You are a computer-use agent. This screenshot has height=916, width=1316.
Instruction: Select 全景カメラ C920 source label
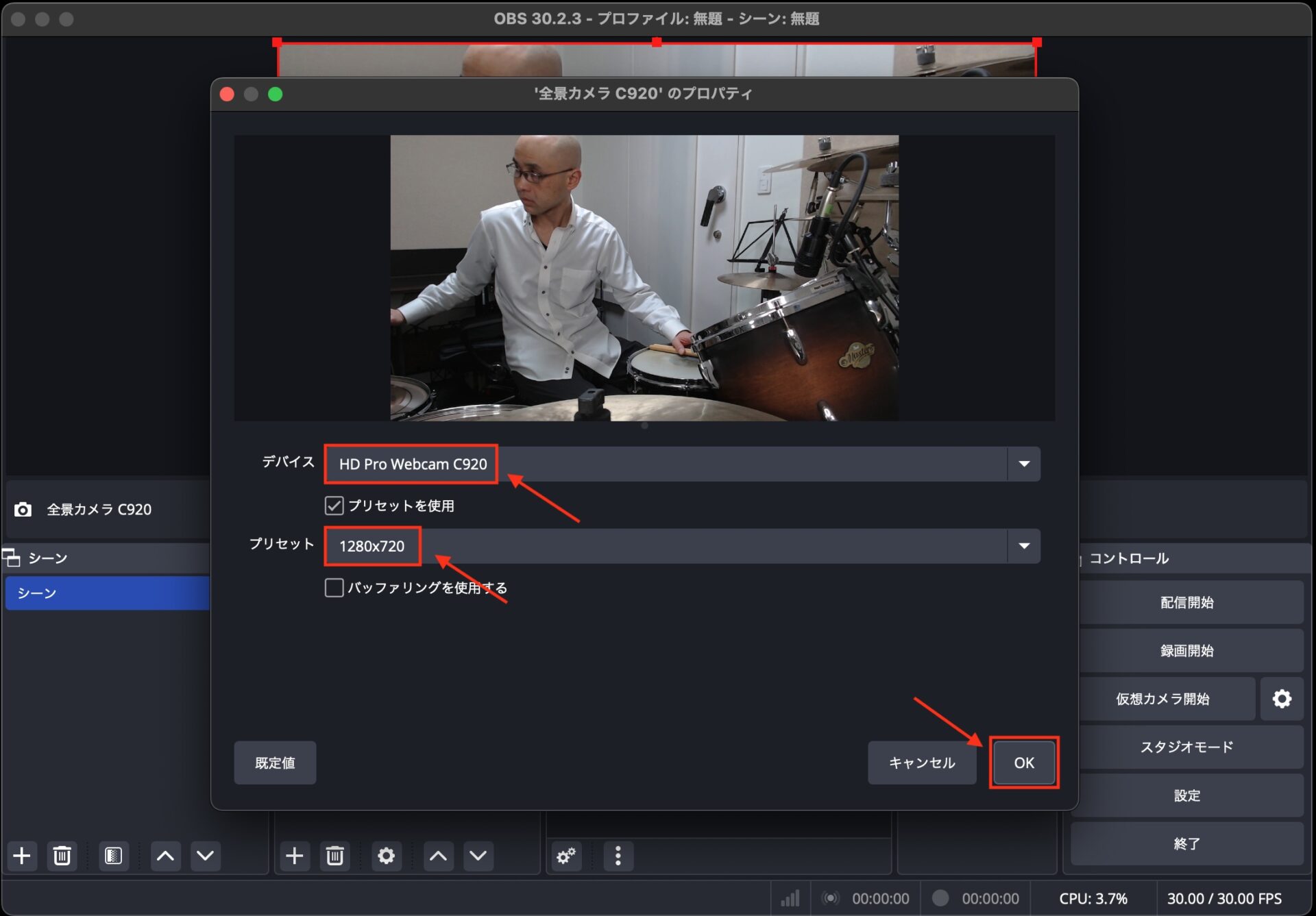tap(99, 510)
